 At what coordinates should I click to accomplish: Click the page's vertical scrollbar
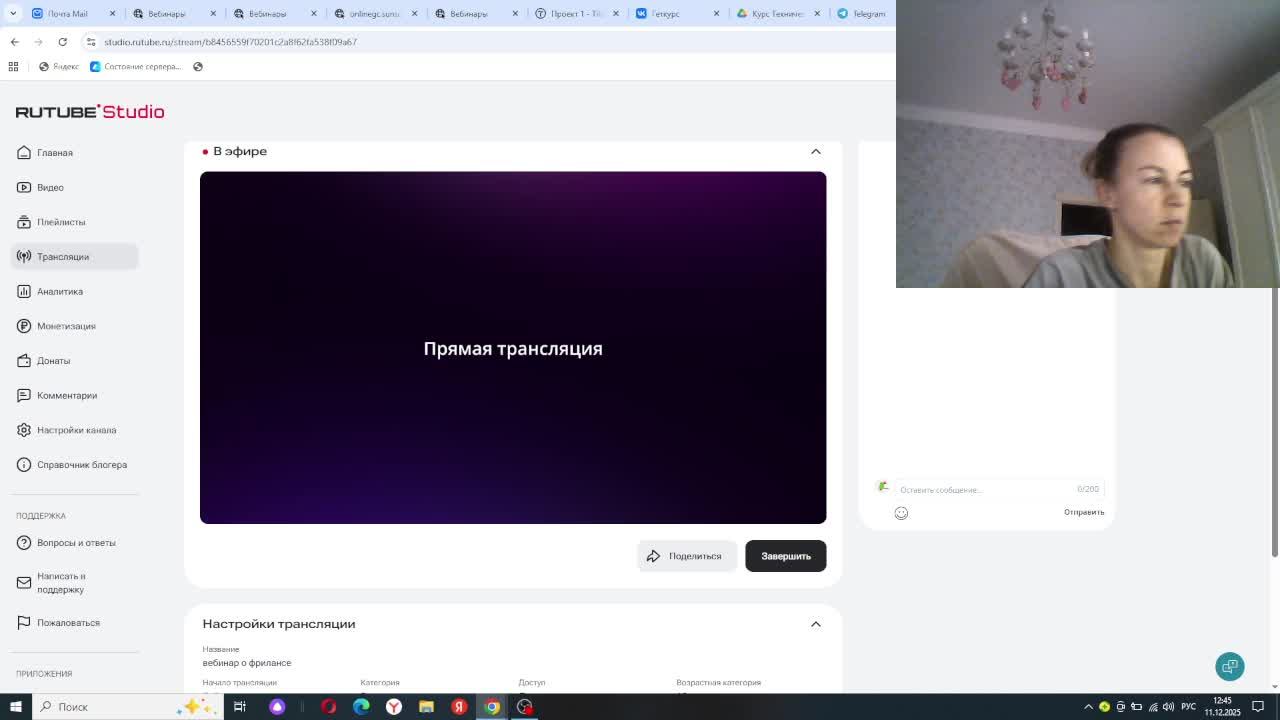point(1274,420)
